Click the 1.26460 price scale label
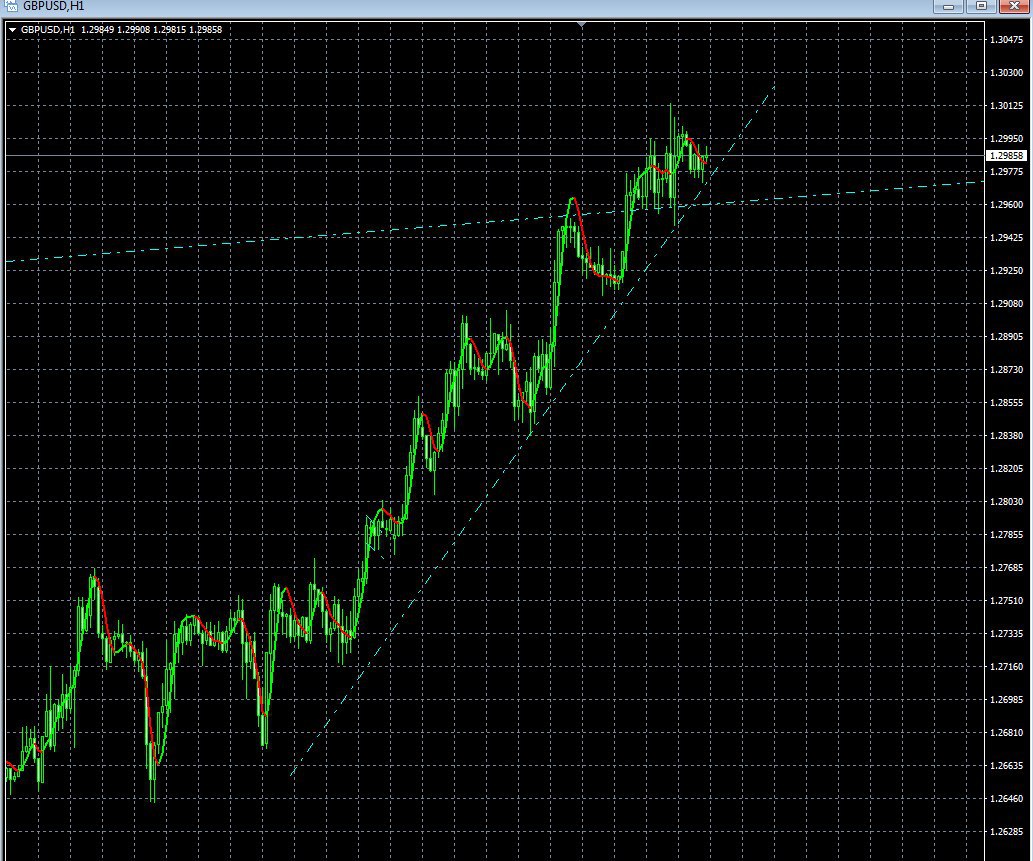The width and height of the screenshot is (1033, 861). [x=1006, y=798]
